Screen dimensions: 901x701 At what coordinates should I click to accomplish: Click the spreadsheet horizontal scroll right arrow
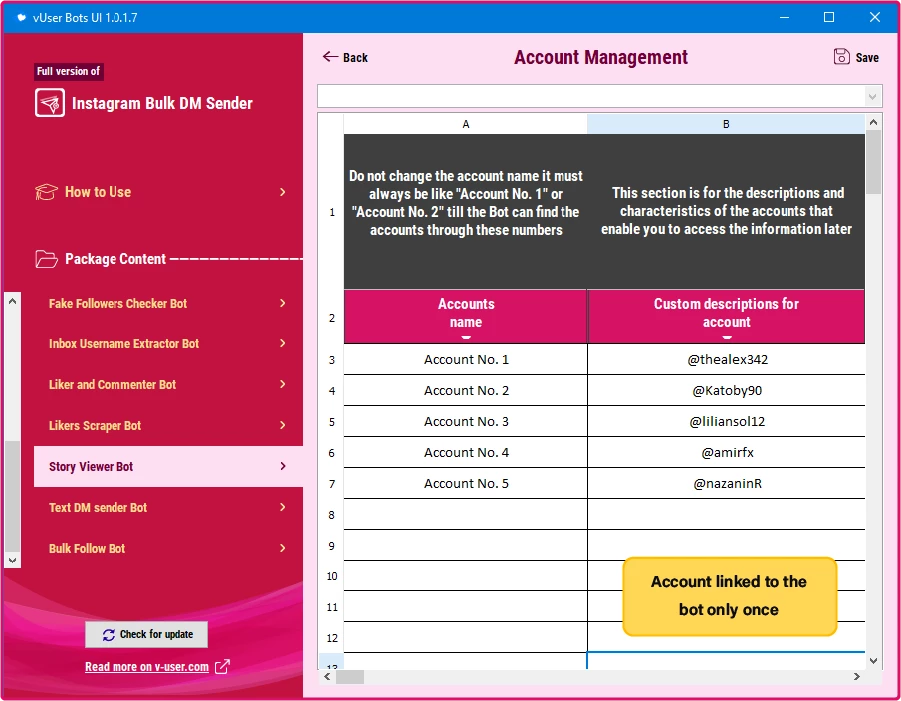[x=857, y=677]
